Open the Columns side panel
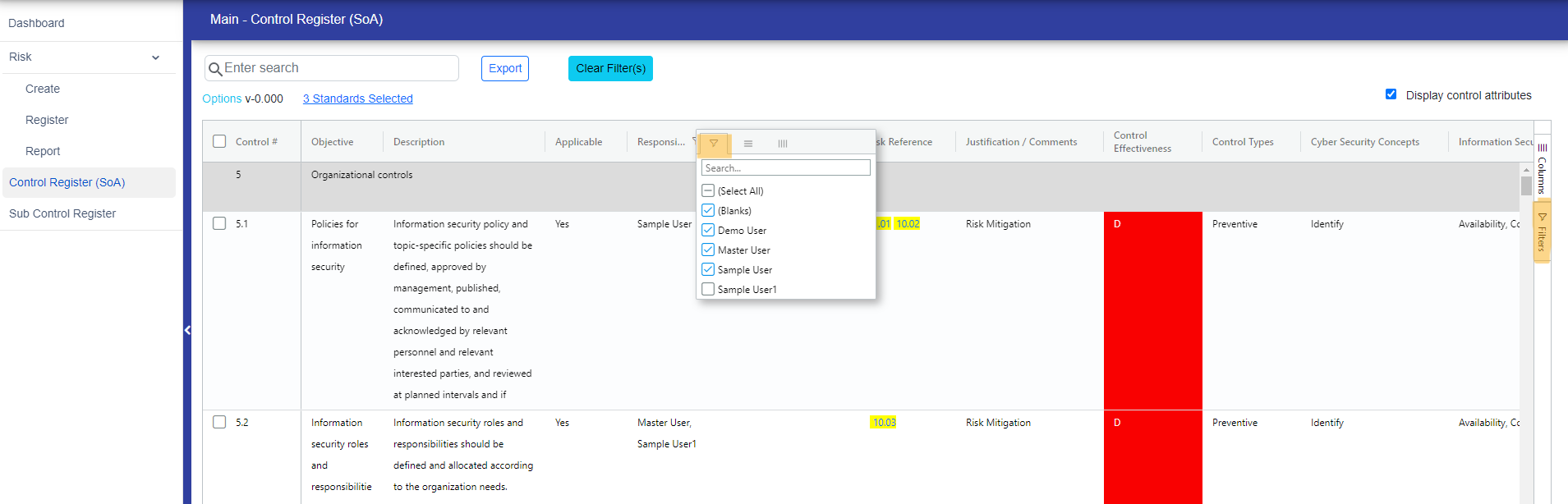 [1542, 169]
